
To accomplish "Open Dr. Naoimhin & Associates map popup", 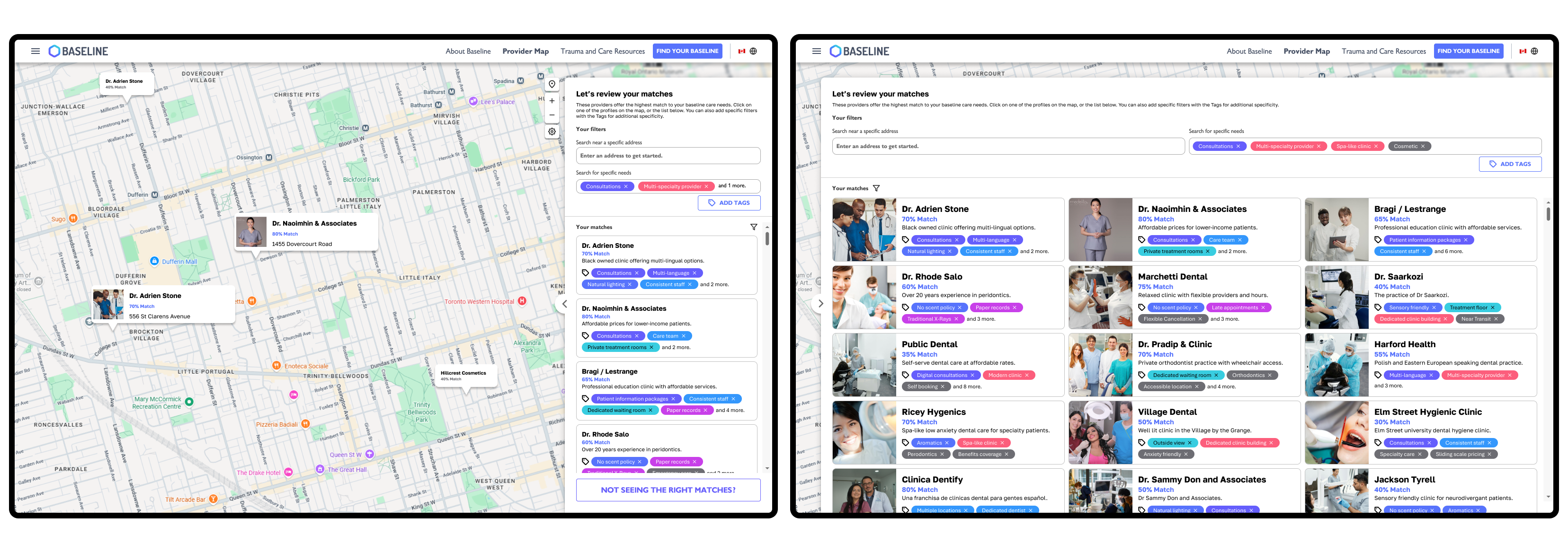I will pyautogui.click(x=306, y=233).
